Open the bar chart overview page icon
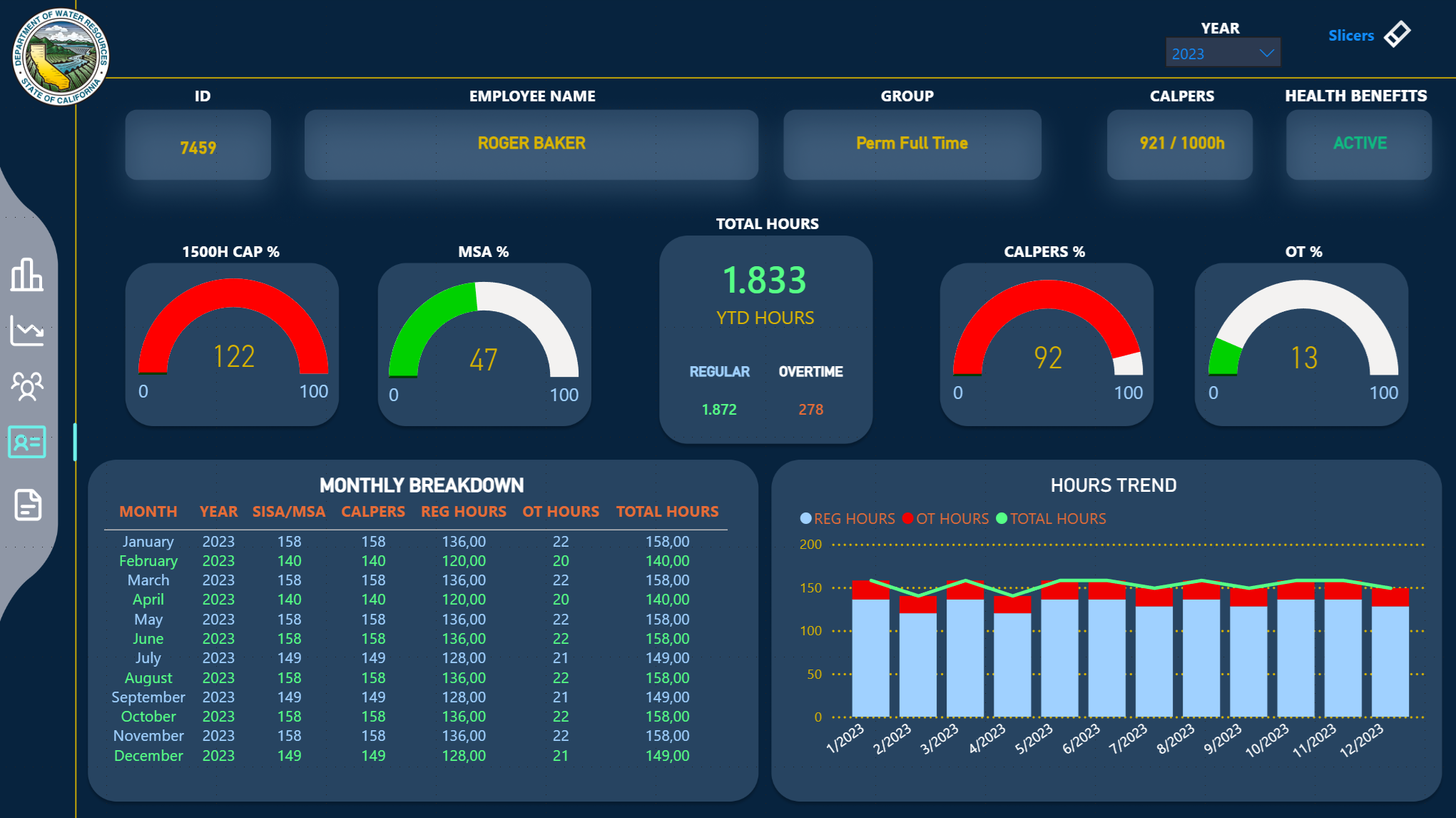The height and width of the screenshot is (818, 1456). pyautogui.click(x=27, y=275)
